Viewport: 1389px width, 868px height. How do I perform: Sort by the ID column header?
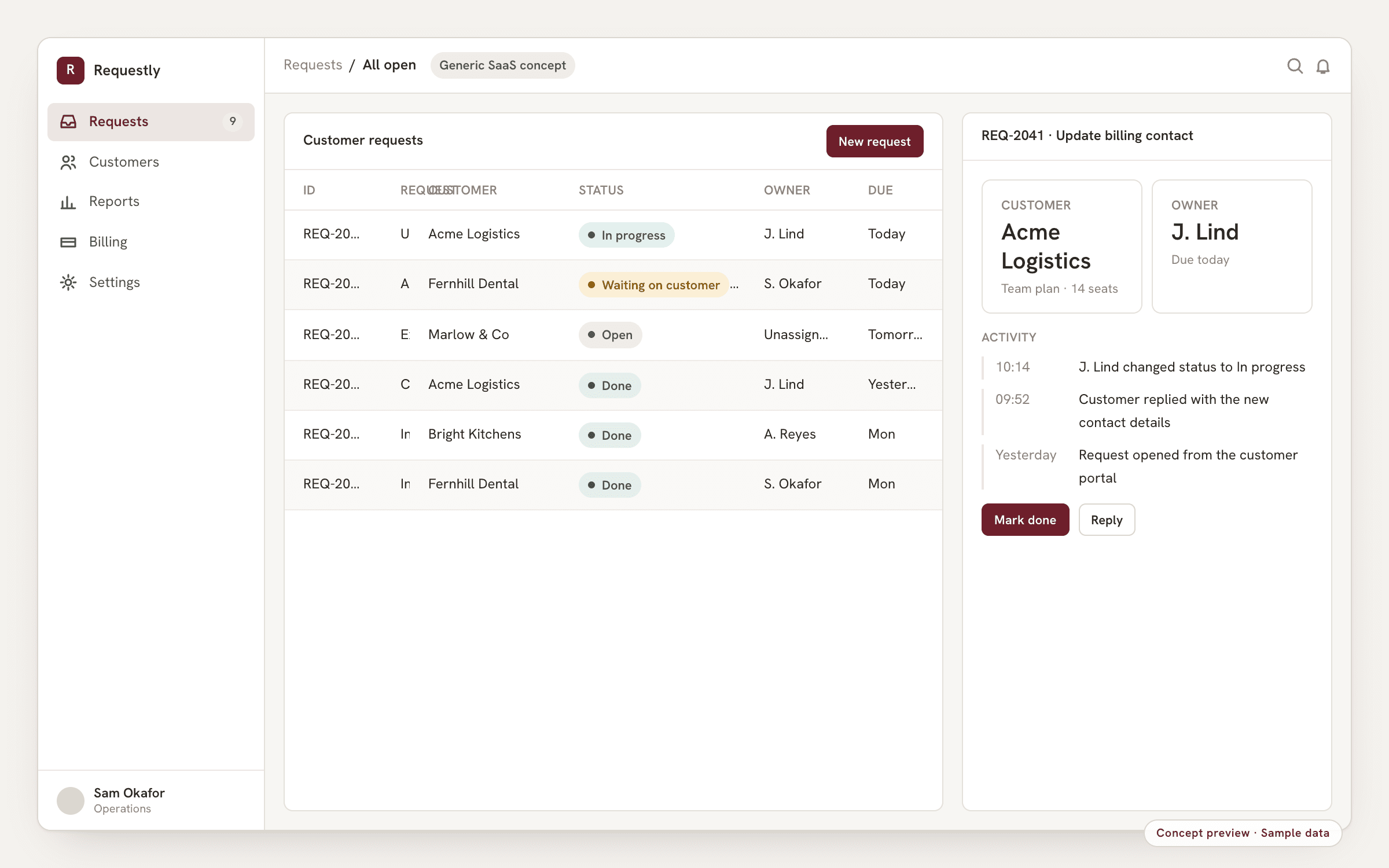(x=309, y=190)
